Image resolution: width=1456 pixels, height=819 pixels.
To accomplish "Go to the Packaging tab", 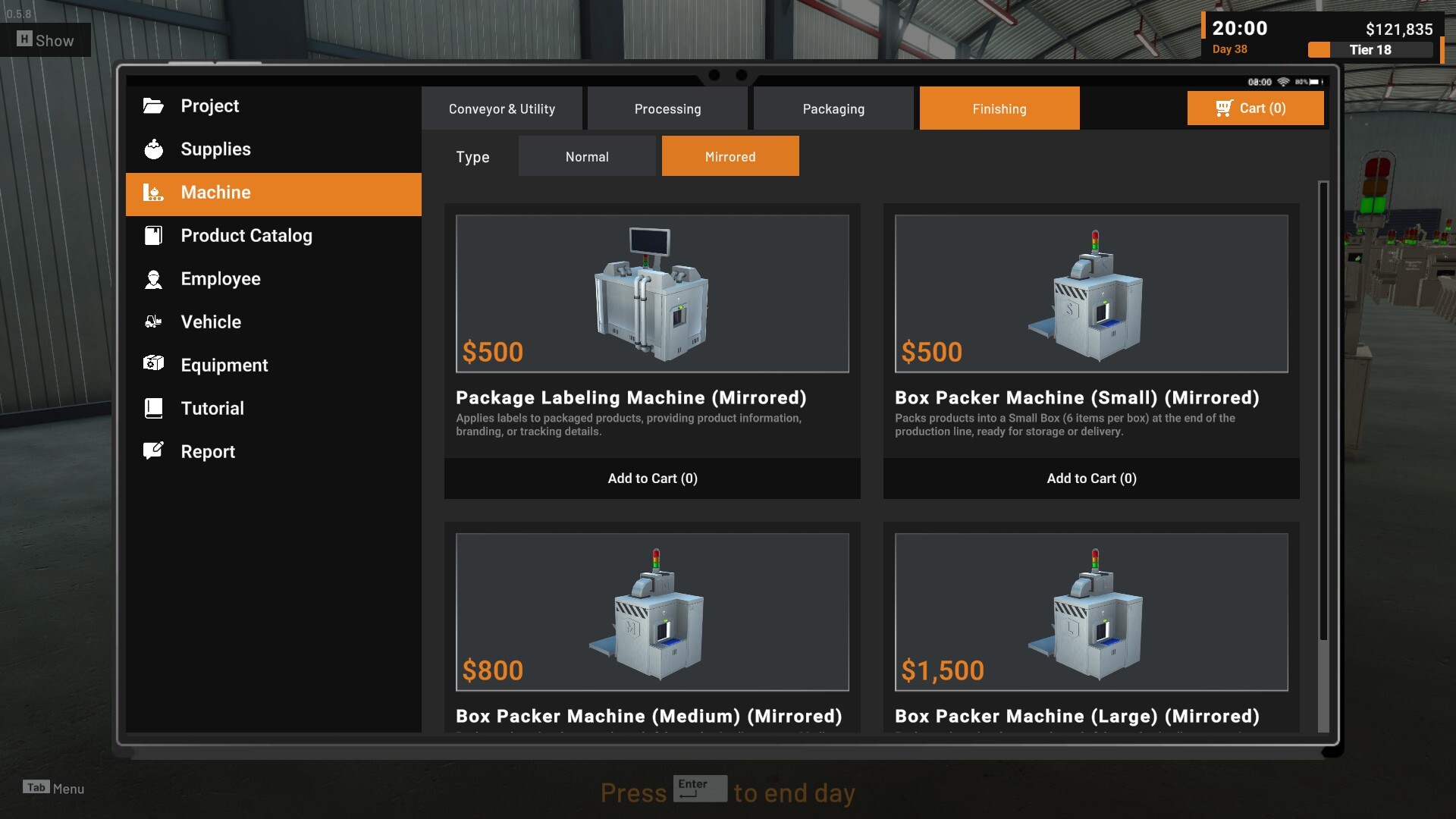I will tap(833, 108).
